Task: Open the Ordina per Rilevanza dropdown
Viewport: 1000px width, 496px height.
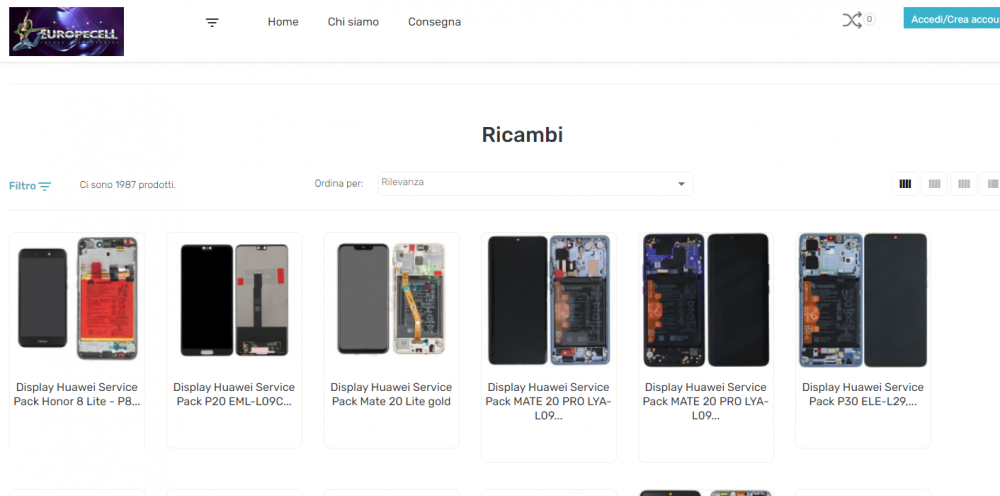Action: coord(535,184)
